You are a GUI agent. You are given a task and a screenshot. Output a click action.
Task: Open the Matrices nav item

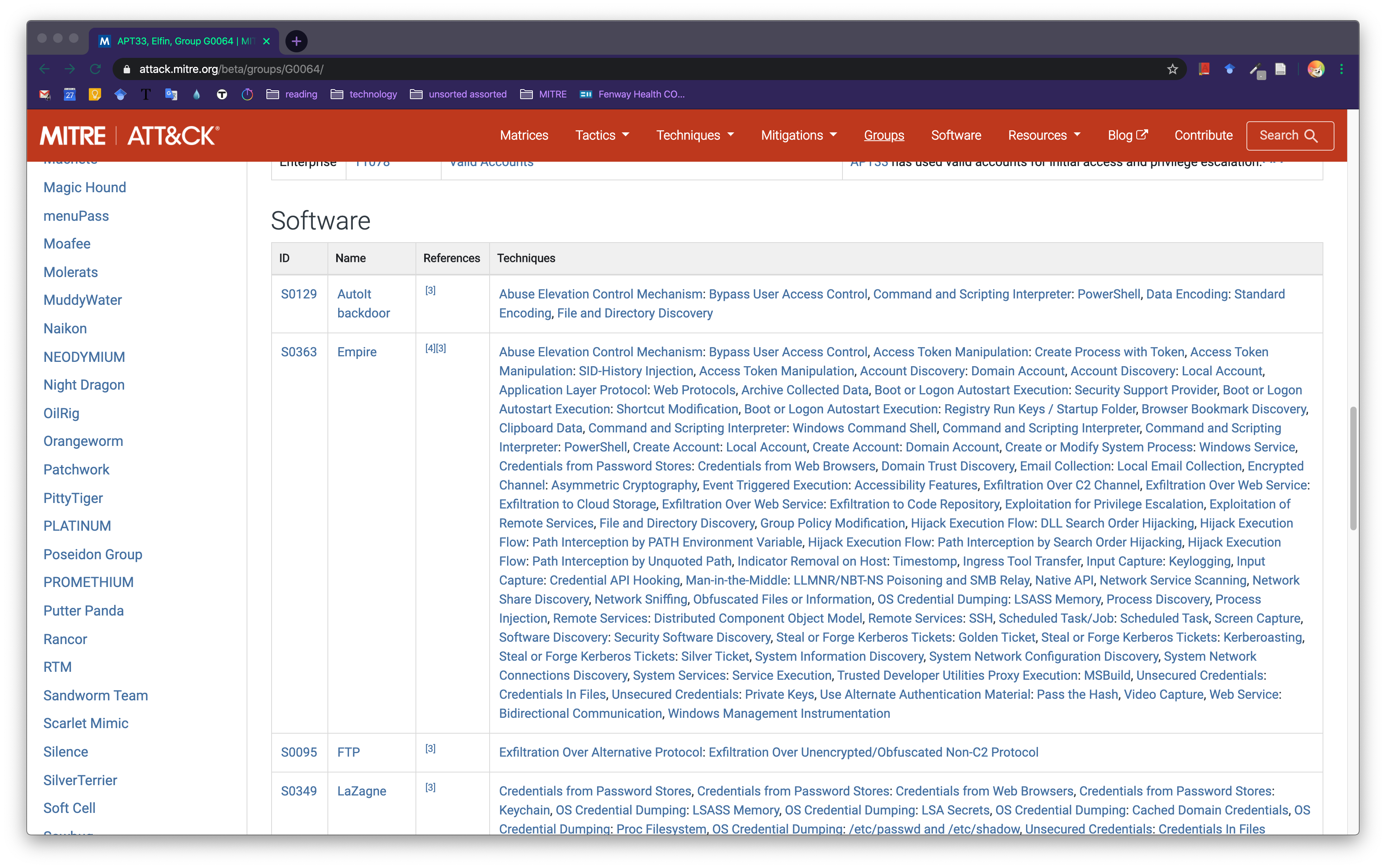524,136
